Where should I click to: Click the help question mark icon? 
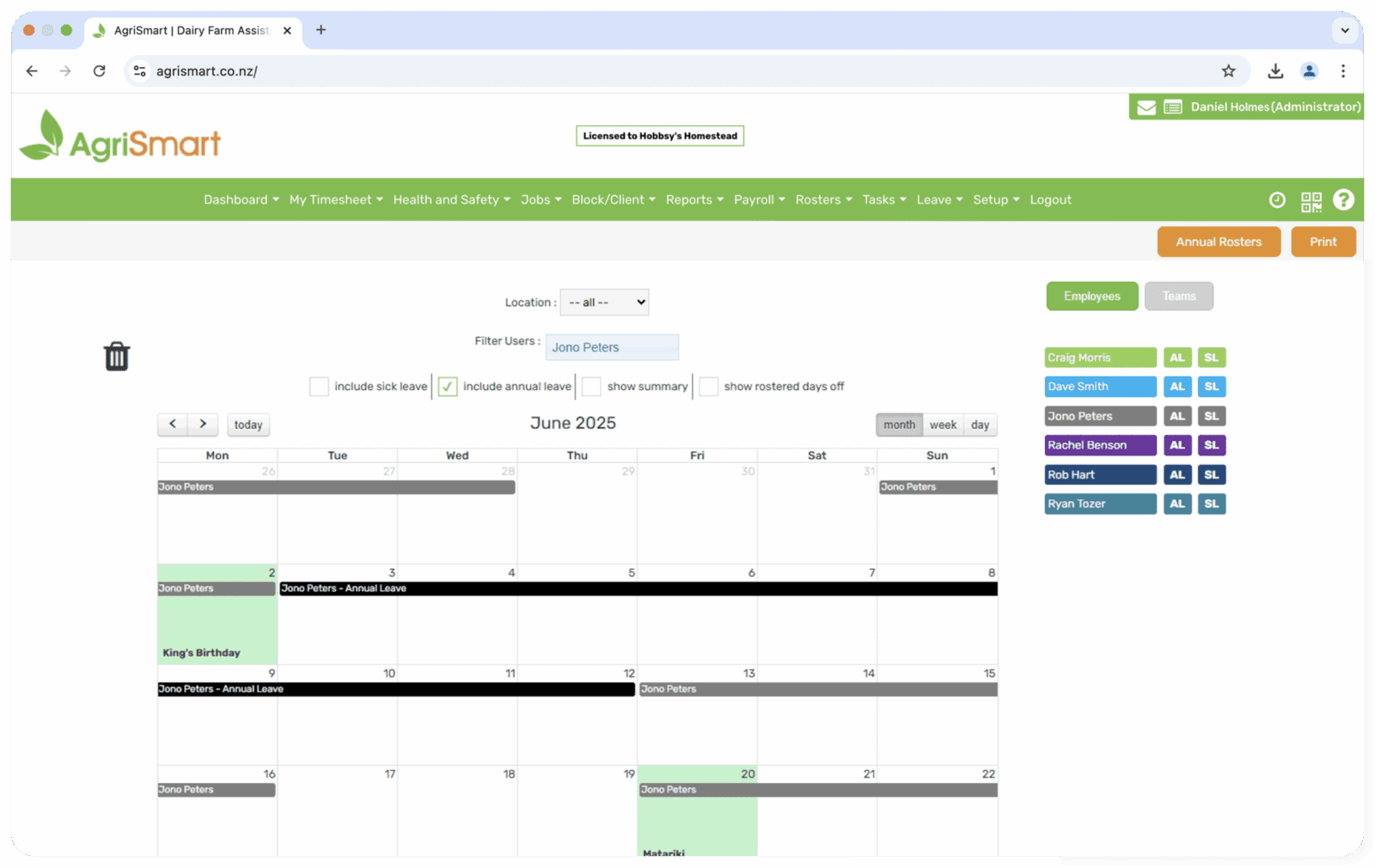coord(1343,200)
